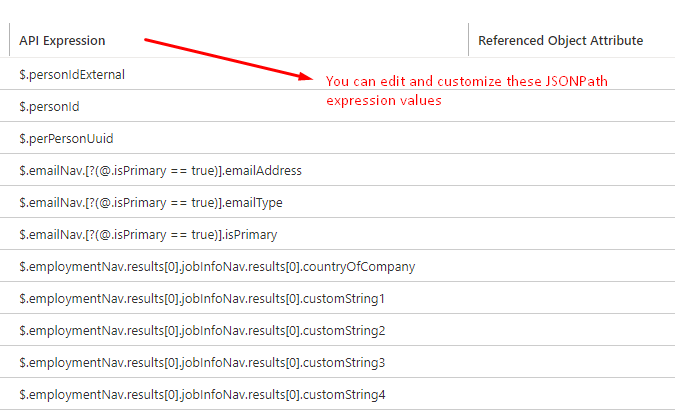Screen dimensions: 675x414
Task: Click the API Expression column header
Action: (x=62, y=41)
